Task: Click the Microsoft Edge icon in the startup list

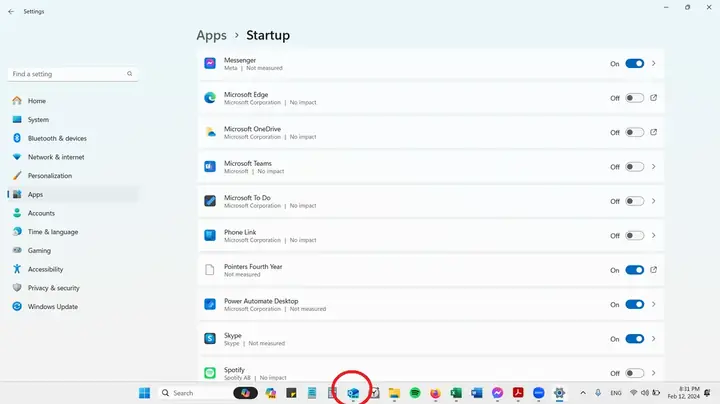Action: click(210, 98)
